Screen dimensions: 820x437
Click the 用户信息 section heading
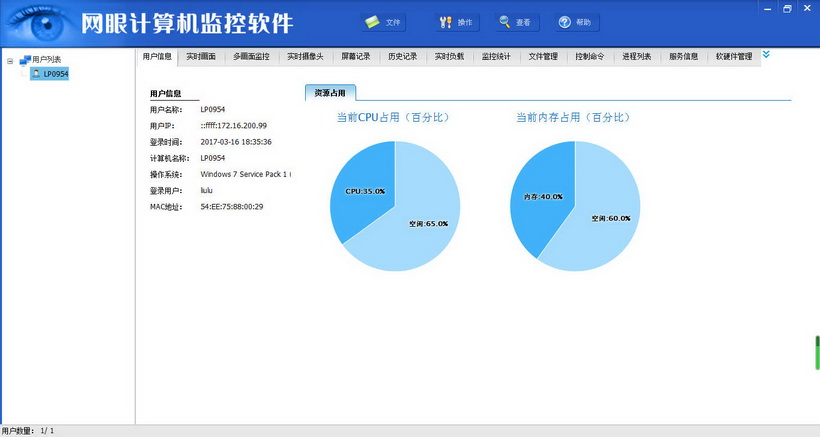point(165,94)
